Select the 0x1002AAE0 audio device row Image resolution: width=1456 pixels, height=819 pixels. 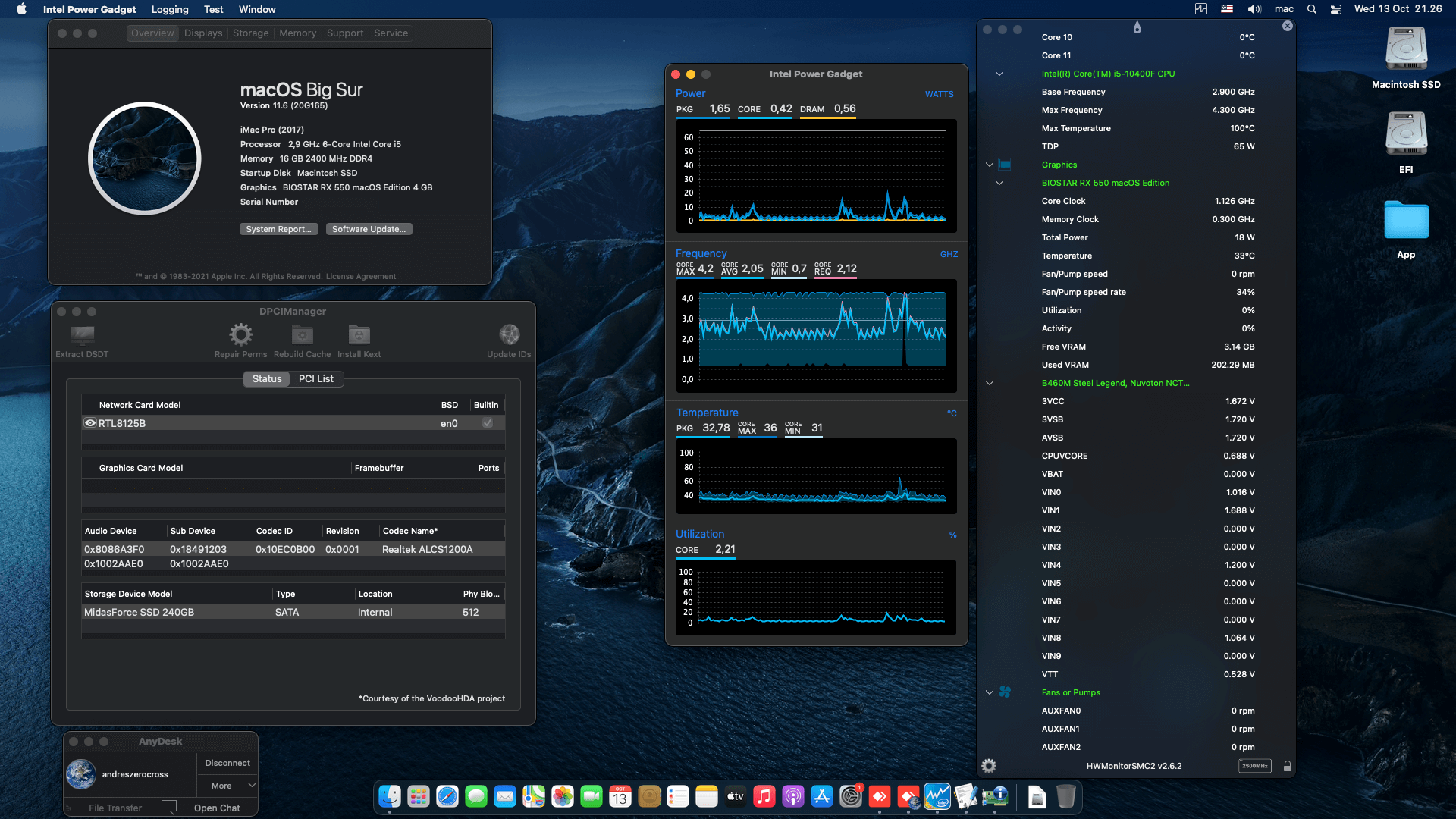click(x=293, y=563)
